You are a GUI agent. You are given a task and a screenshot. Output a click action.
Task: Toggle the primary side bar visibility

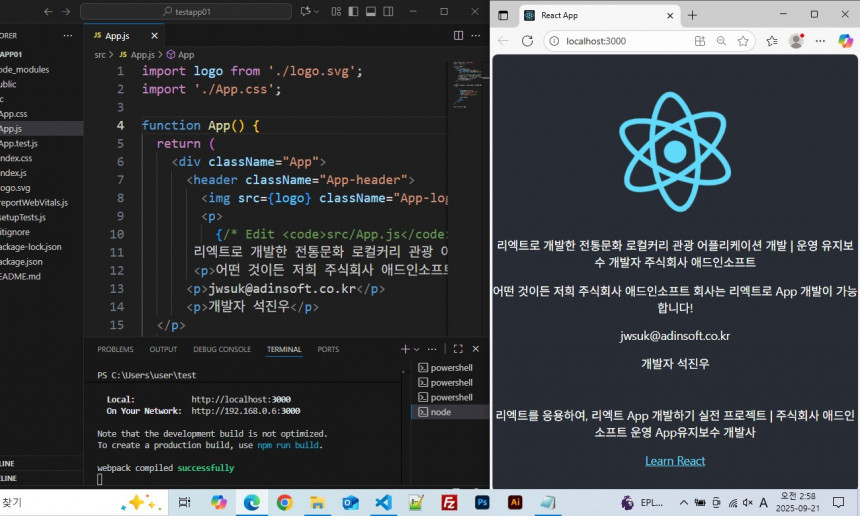tap(353, 12)
